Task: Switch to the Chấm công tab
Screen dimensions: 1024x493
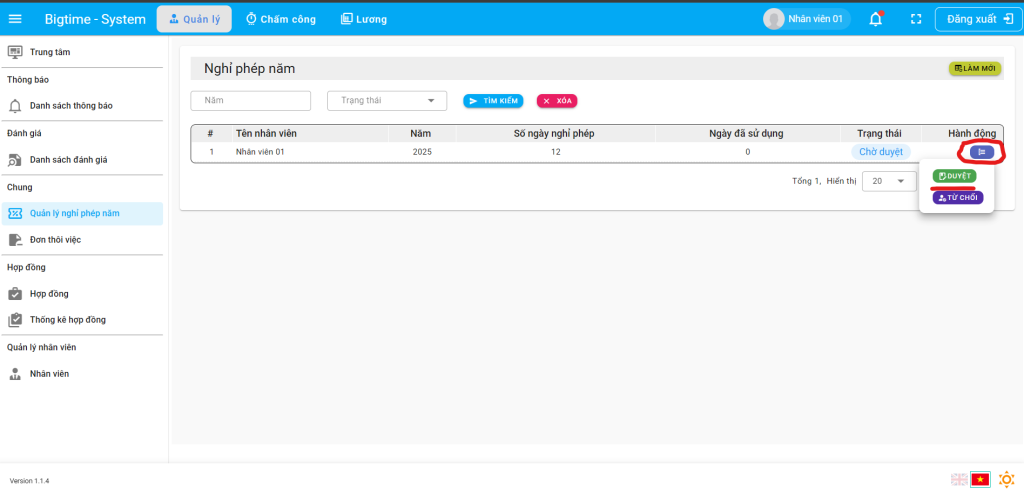Action: (283, 19)
